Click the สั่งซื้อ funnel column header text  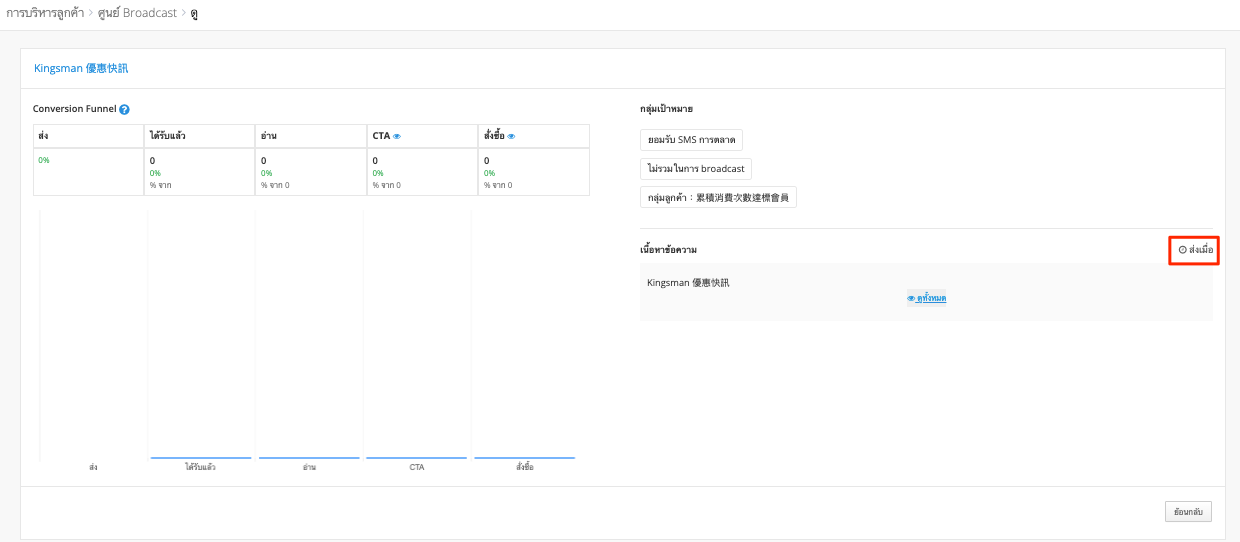492,136
